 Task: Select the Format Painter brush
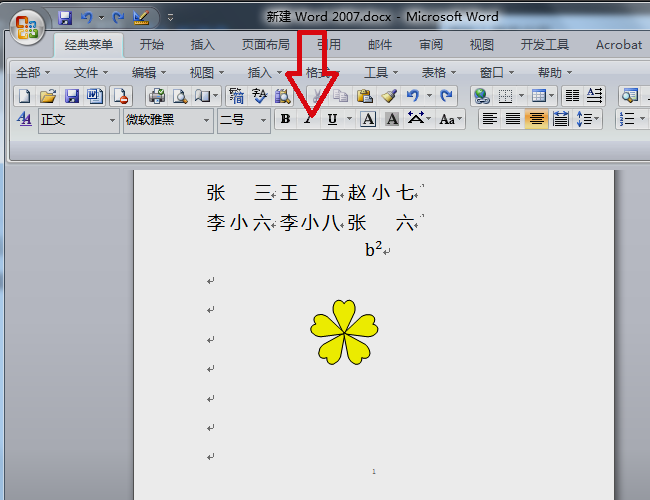pos(389,96)
